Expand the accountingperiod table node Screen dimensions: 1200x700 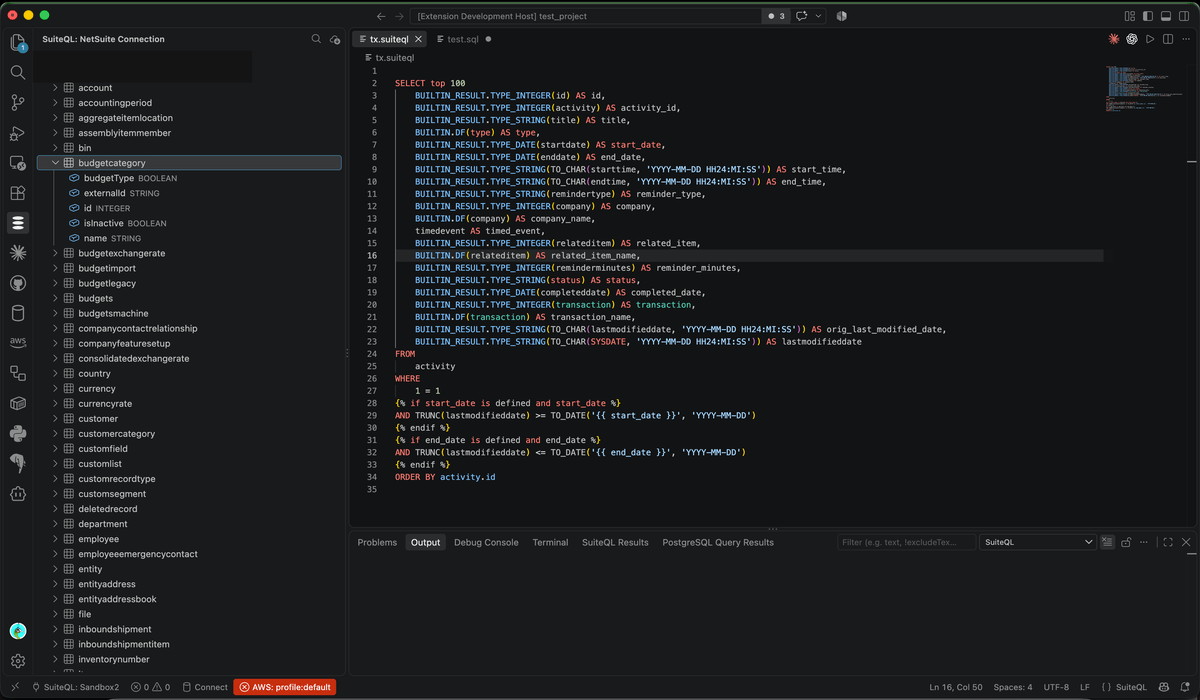point(56,103)
